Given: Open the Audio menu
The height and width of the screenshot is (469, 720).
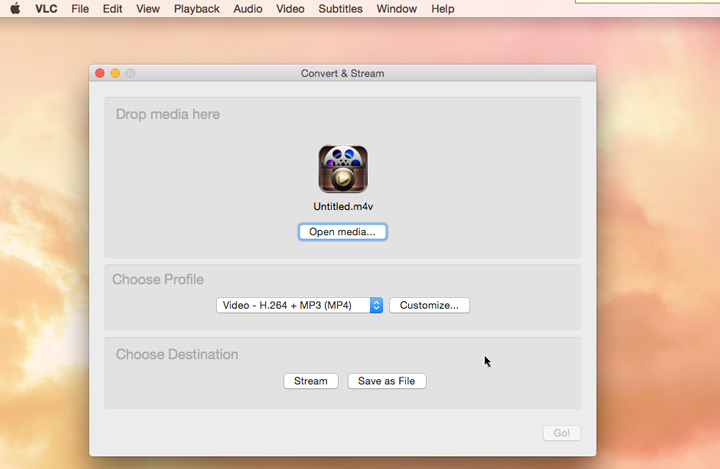Looking at the screenshot, I should tap(248, 9).
